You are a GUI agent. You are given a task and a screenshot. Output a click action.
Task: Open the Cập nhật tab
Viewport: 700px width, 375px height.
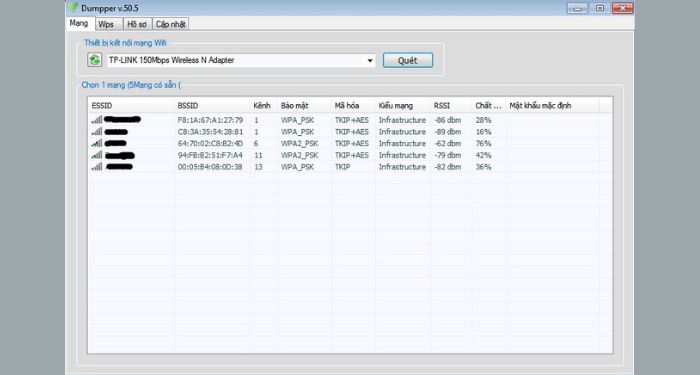click(x=171, y=24)
